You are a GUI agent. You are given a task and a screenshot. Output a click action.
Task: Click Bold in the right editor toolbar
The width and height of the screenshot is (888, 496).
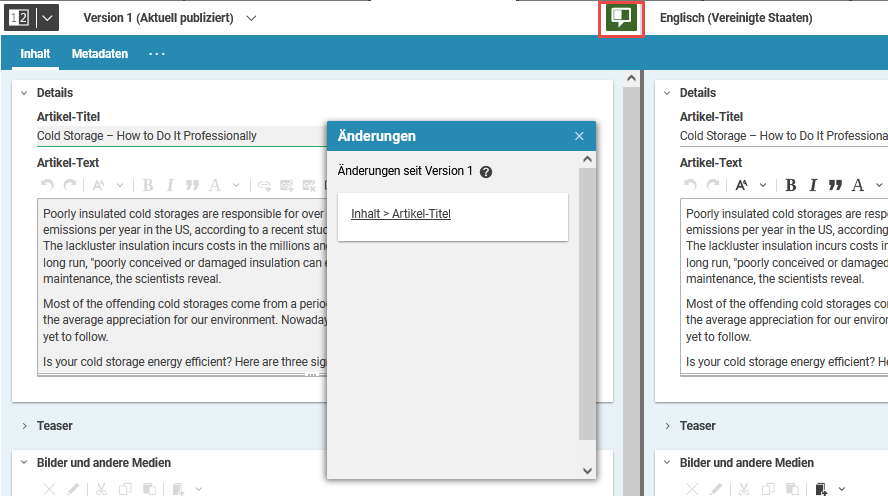pos(791,185)
